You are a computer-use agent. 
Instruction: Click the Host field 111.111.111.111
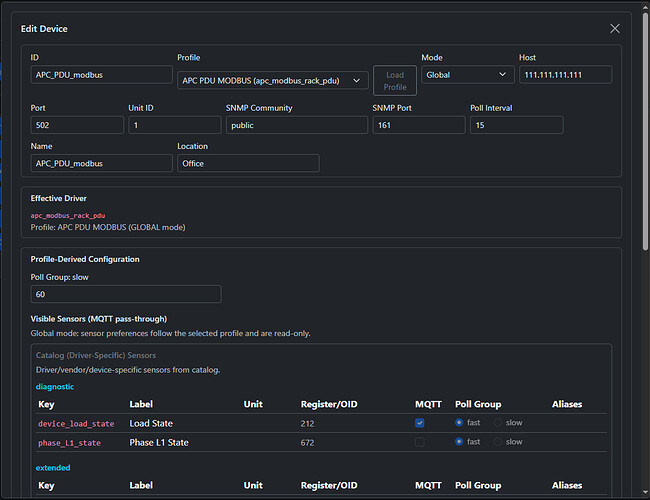pyautogui.click(x=565, y=75)
